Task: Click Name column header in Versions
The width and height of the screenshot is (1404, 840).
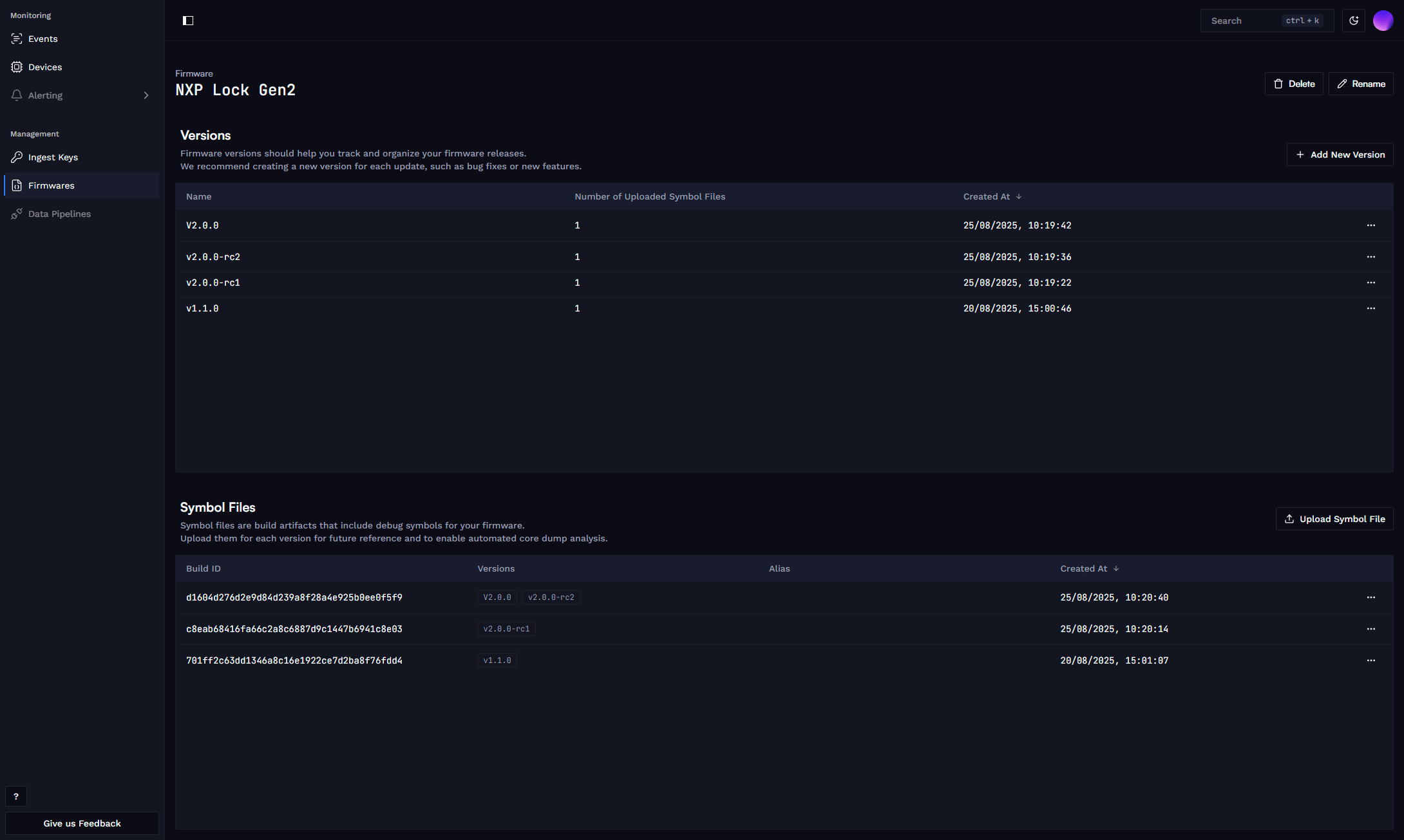Action: [198, 196]
